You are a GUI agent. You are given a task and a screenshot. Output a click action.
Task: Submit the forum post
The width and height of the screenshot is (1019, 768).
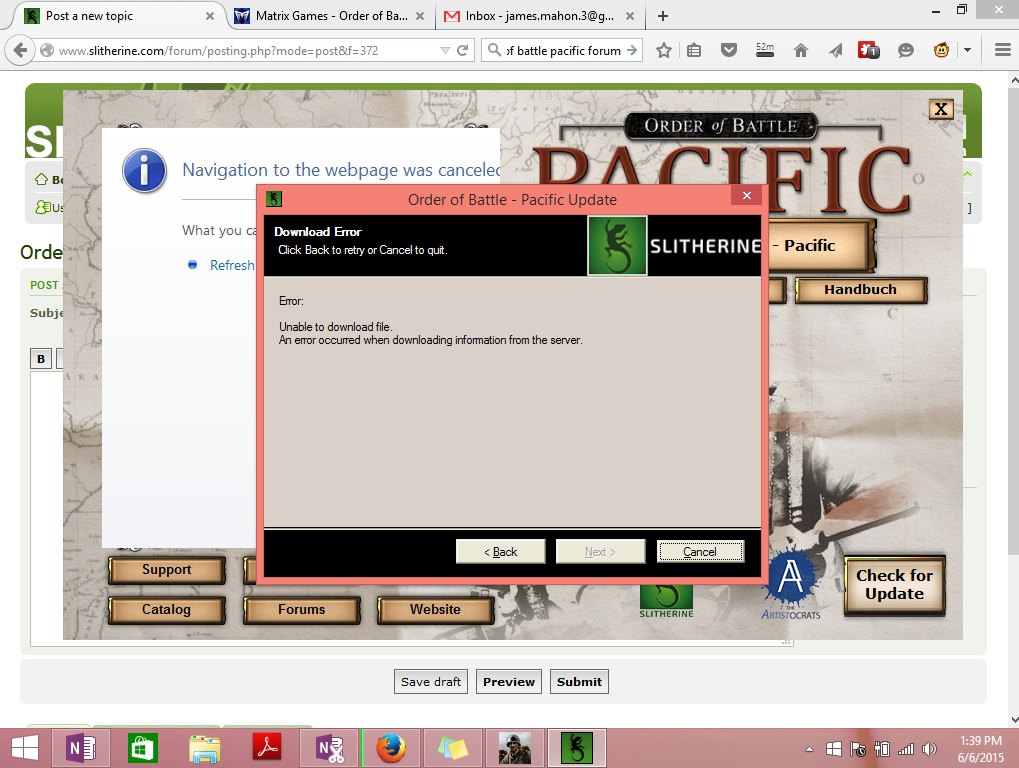pos(579,682)
